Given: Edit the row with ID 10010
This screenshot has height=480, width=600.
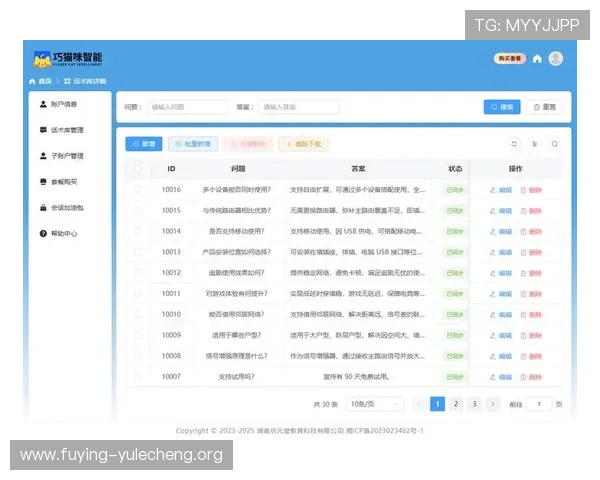Looking at the screenshot, I should click(501, 315).
